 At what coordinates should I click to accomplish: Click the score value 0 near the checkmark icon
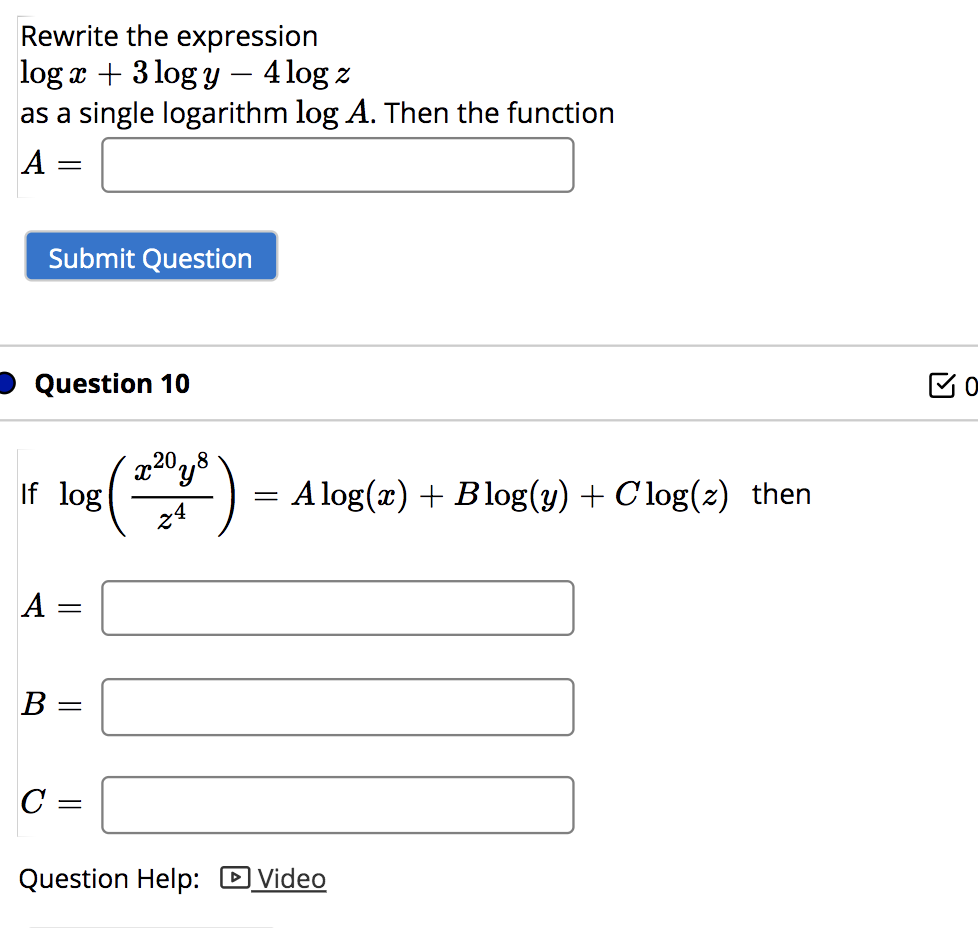972,385
